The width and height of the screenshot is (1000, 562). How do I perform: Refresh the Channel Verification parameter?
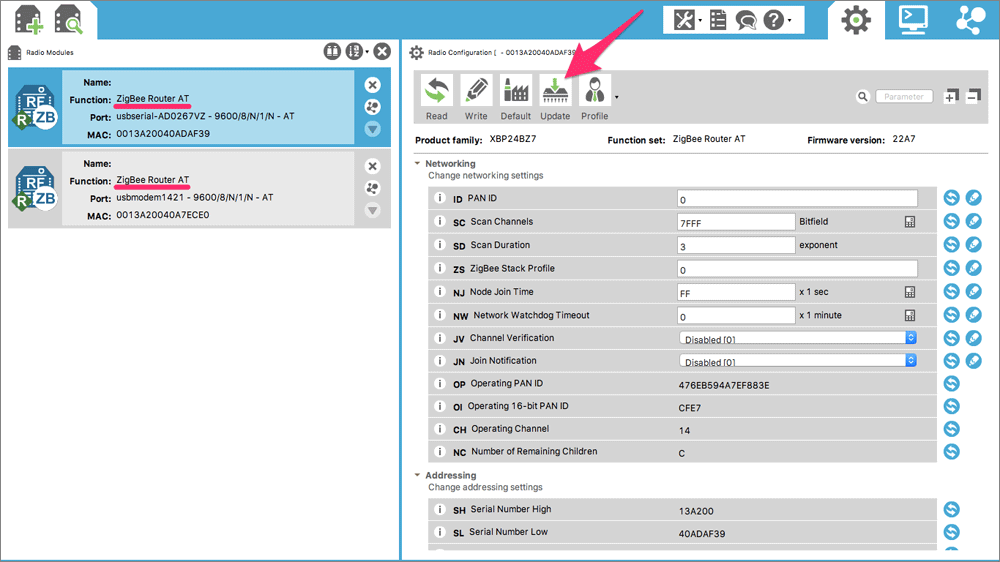[x=952, y=338]
